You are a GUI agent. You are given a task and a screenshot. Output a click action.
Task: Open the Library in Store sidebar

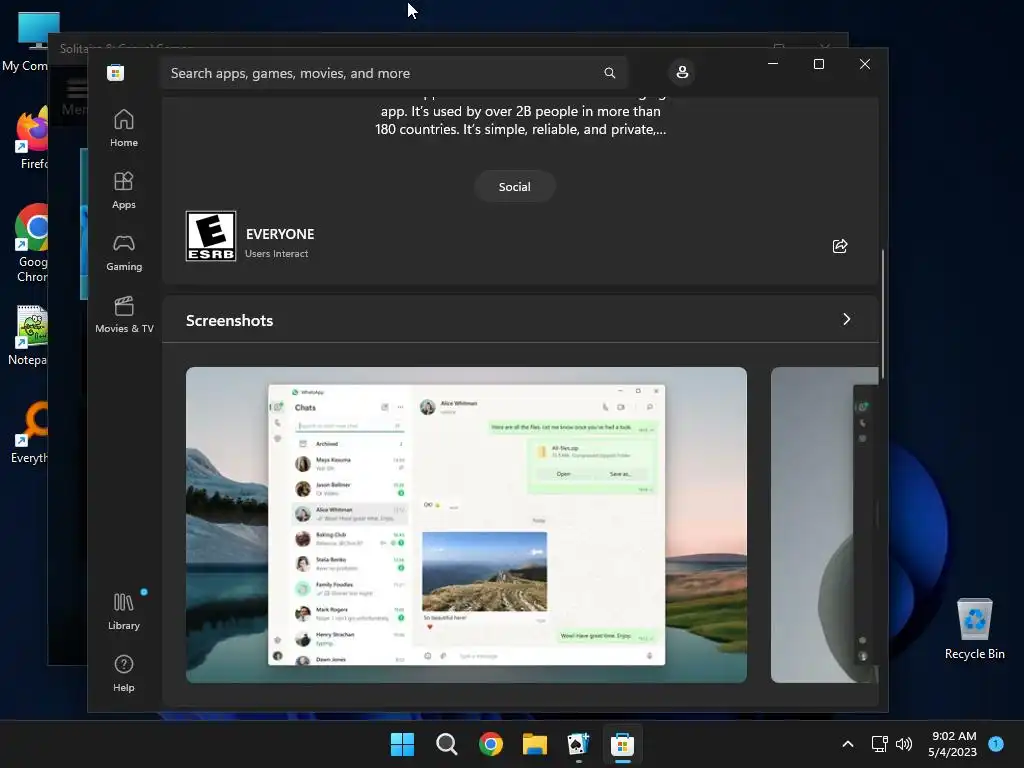(123, 611)
